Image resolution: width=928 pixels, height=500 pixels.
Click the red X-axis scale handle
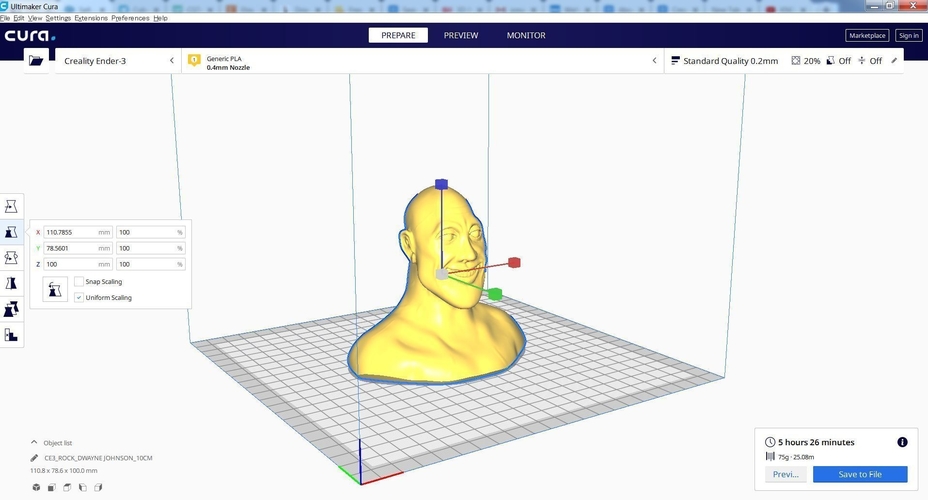(514, 262)
